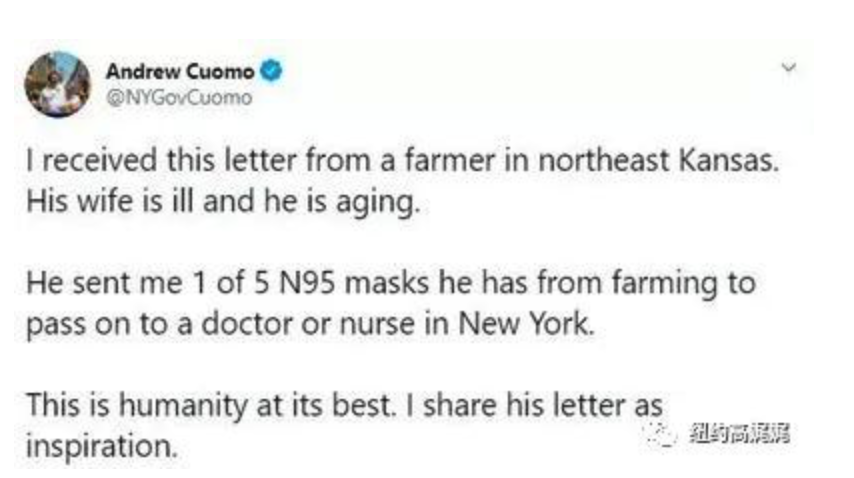The height and width of the screenshot is (478, 854).
Task: Click the blue verified badge
Action: coord(271,71)
